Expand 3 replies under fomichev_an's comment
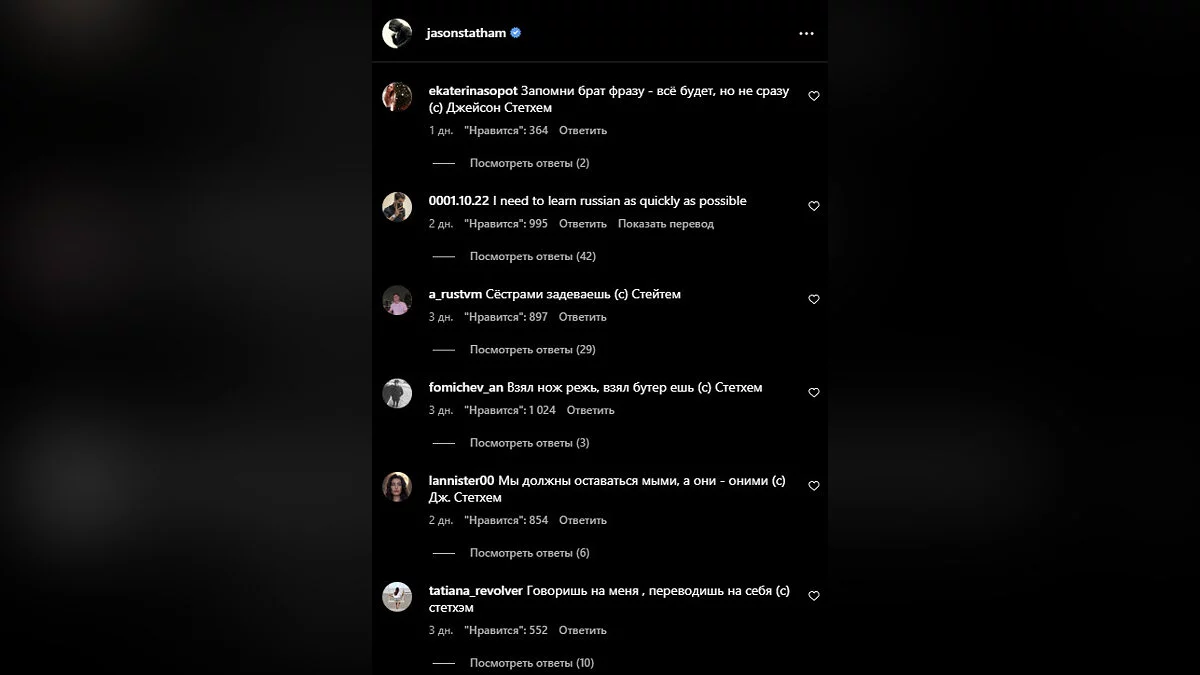The image size is (1200, 675). (x=529, y=443)
